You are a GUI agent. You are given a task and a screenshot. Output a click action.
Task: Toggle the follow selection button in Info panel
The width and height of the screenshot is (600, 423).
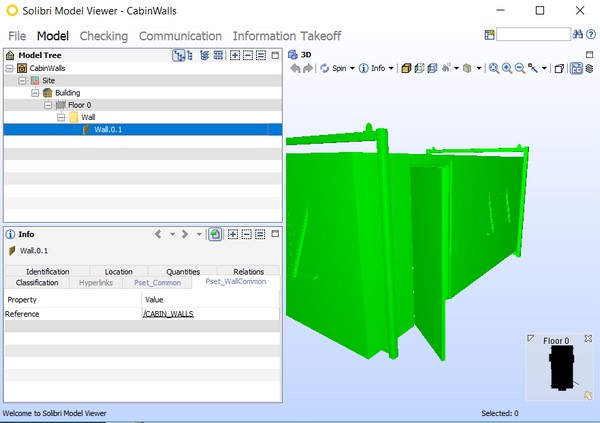pyautogui.click(x=215, y=234)
